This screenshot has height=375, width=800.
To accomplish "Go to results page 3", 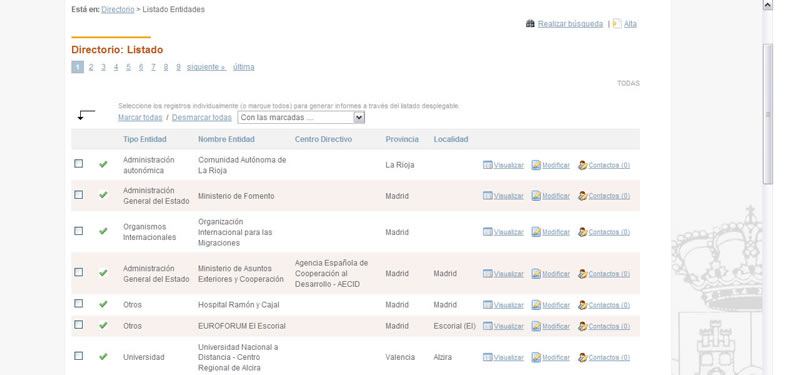I will [x=103, y=67].
